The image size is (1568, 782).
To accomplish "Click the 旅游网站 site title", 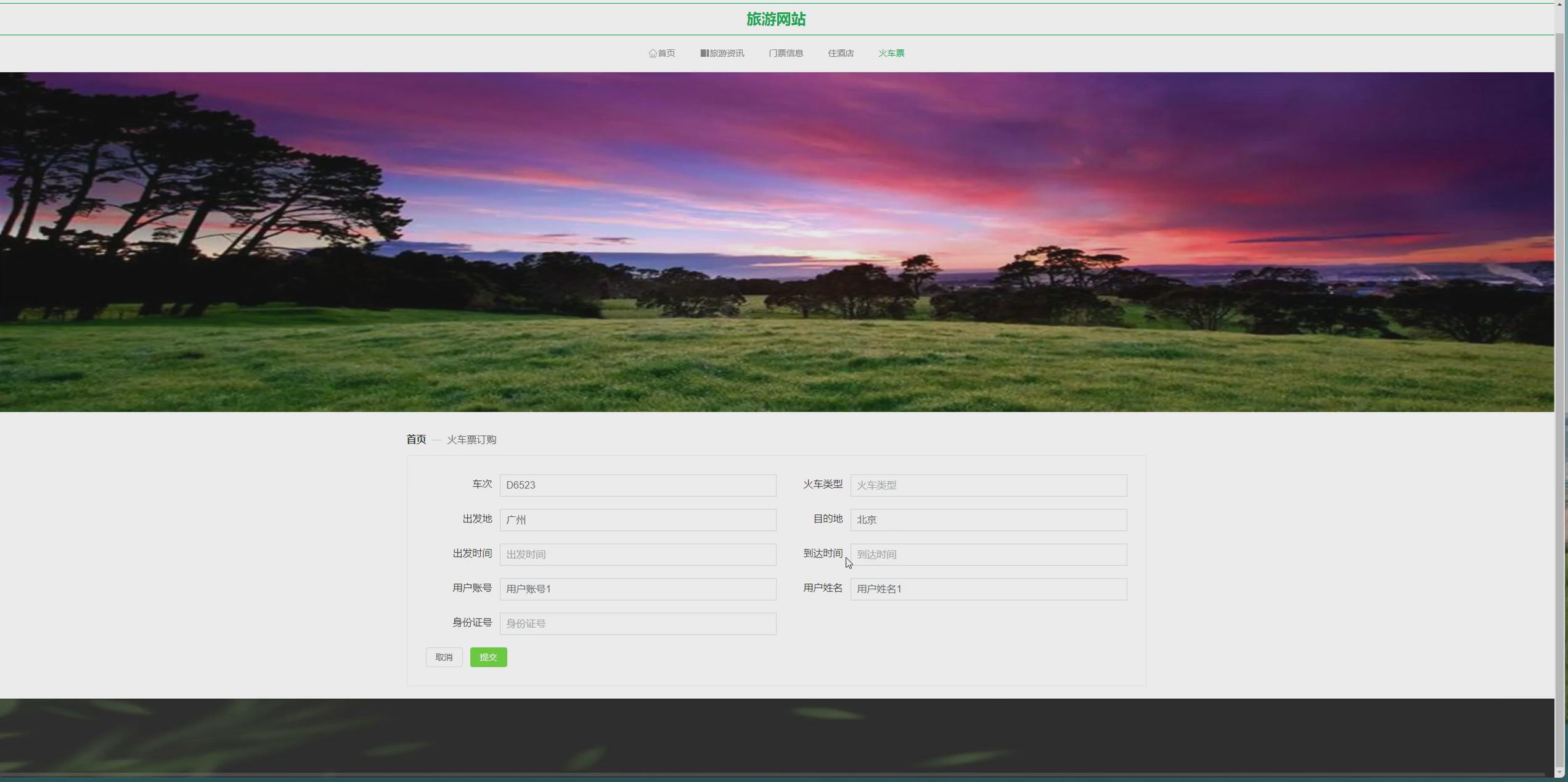I will pos(775,19).
